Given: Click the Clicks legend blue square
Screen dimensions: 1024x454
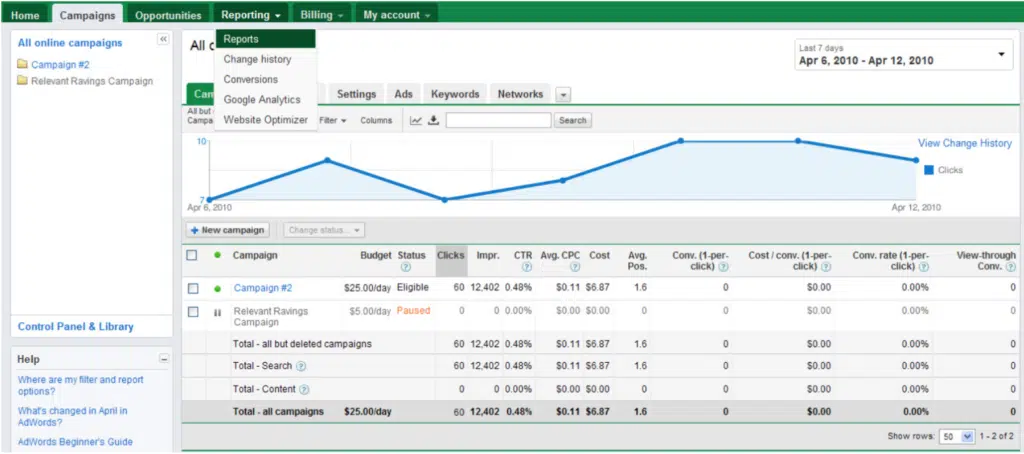Looking at the screenshot, I should click(x=929, y=170).
